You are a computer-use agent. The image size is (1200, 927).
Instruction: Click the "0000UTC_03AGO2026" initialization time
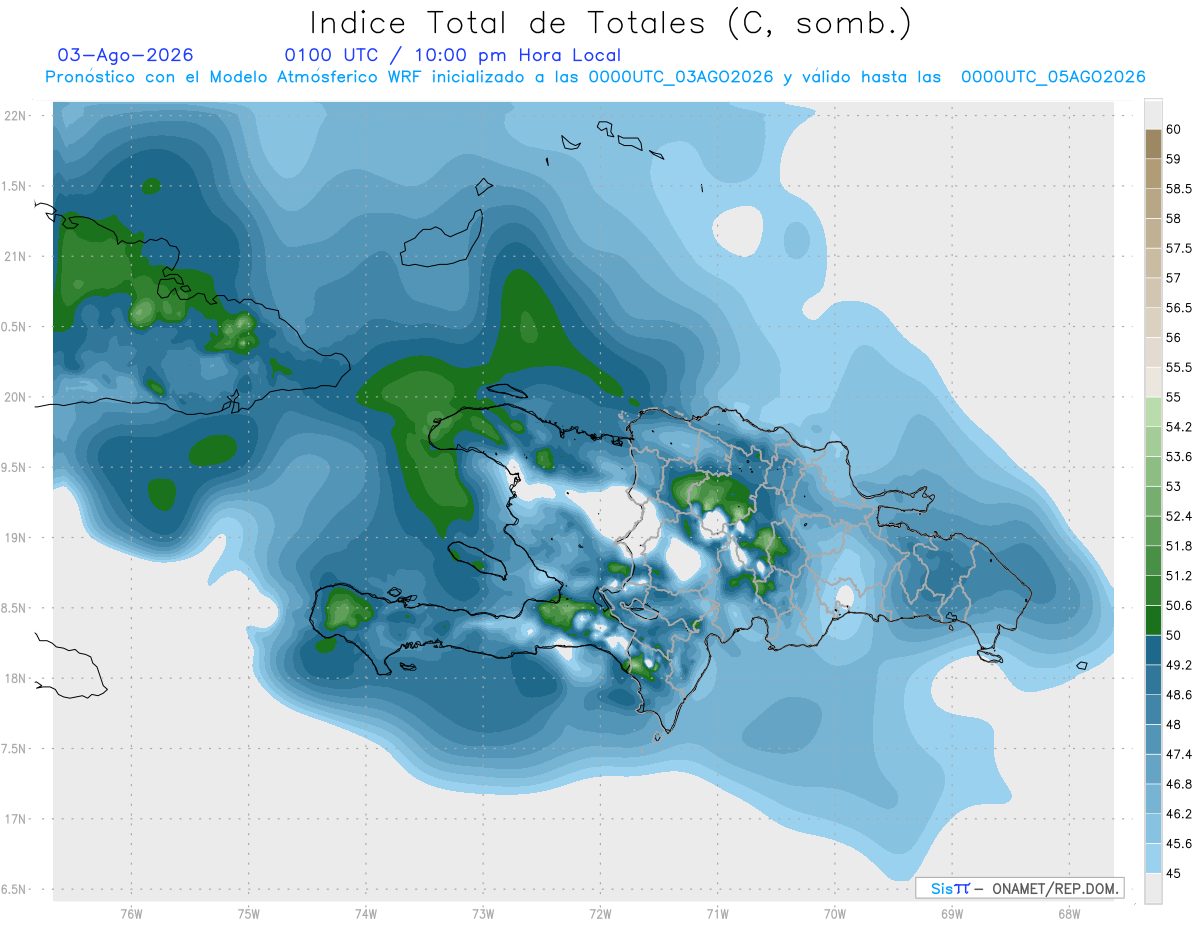click(681, 77)
